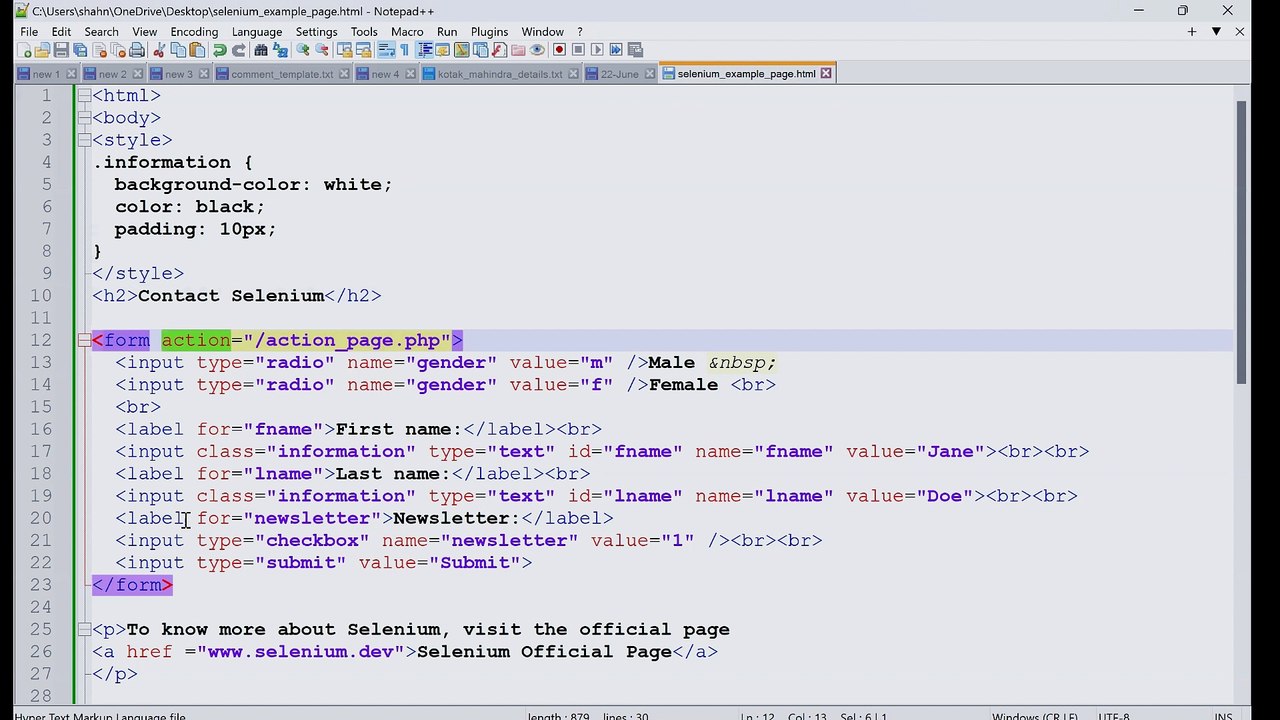Image resolution: width=1280 pixels, height=720 pixels.
Task: Click the Replace toolbar icon
Action: tap(280, 50)
